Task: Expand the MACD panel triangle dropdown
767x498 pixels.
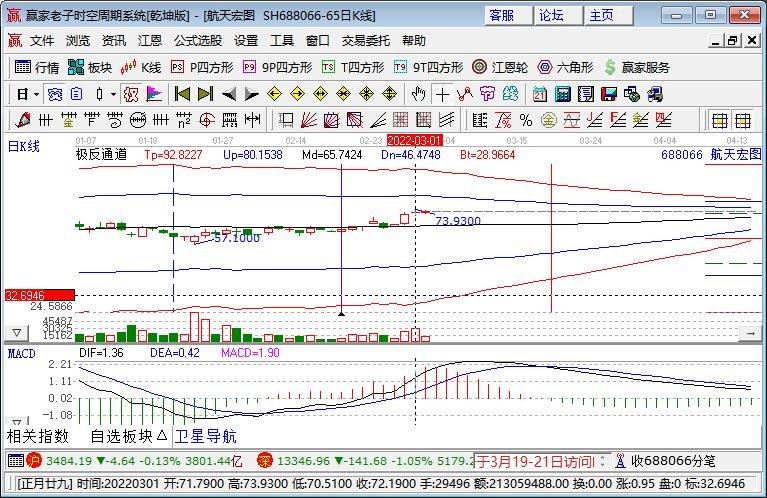Action: coord(17,421)
